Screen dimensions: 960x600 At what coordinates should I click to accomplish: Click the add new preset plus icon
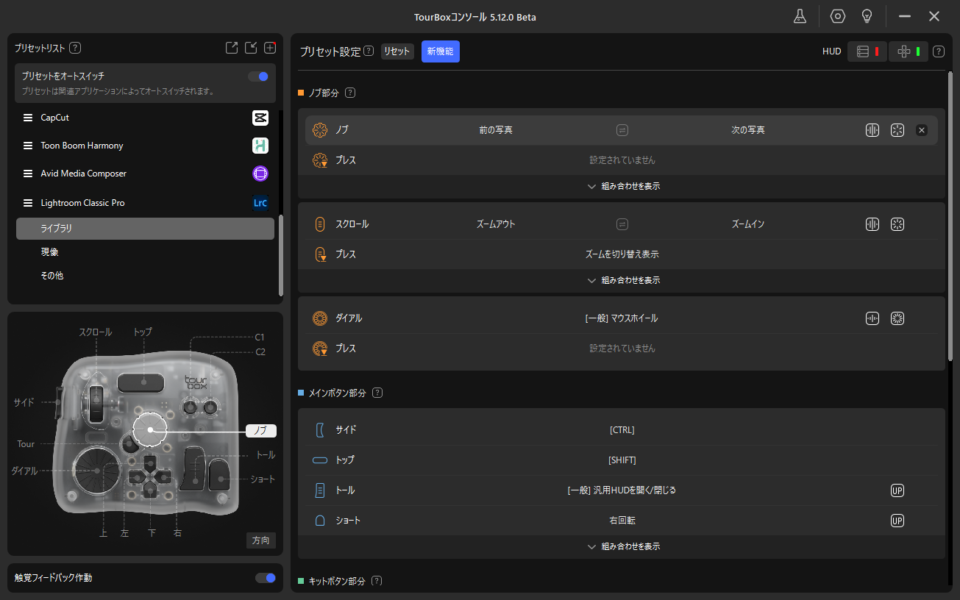click(270, 48)
